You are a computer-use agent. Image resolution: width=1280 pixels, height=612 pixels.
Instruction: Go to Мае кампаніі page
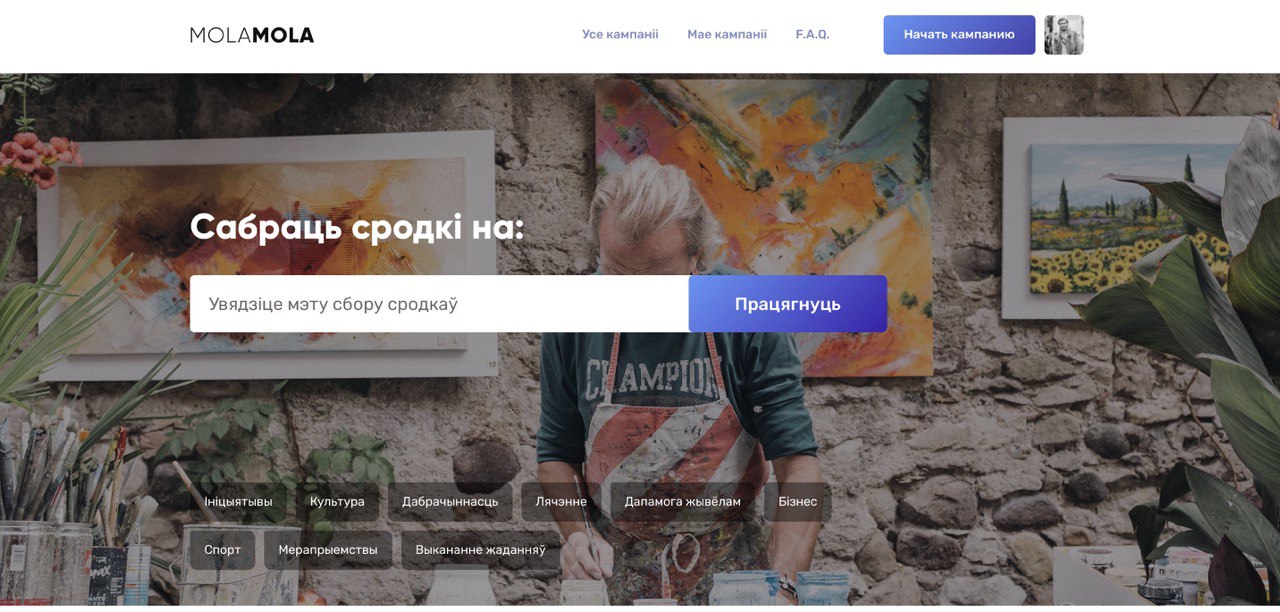coord(727,34)
